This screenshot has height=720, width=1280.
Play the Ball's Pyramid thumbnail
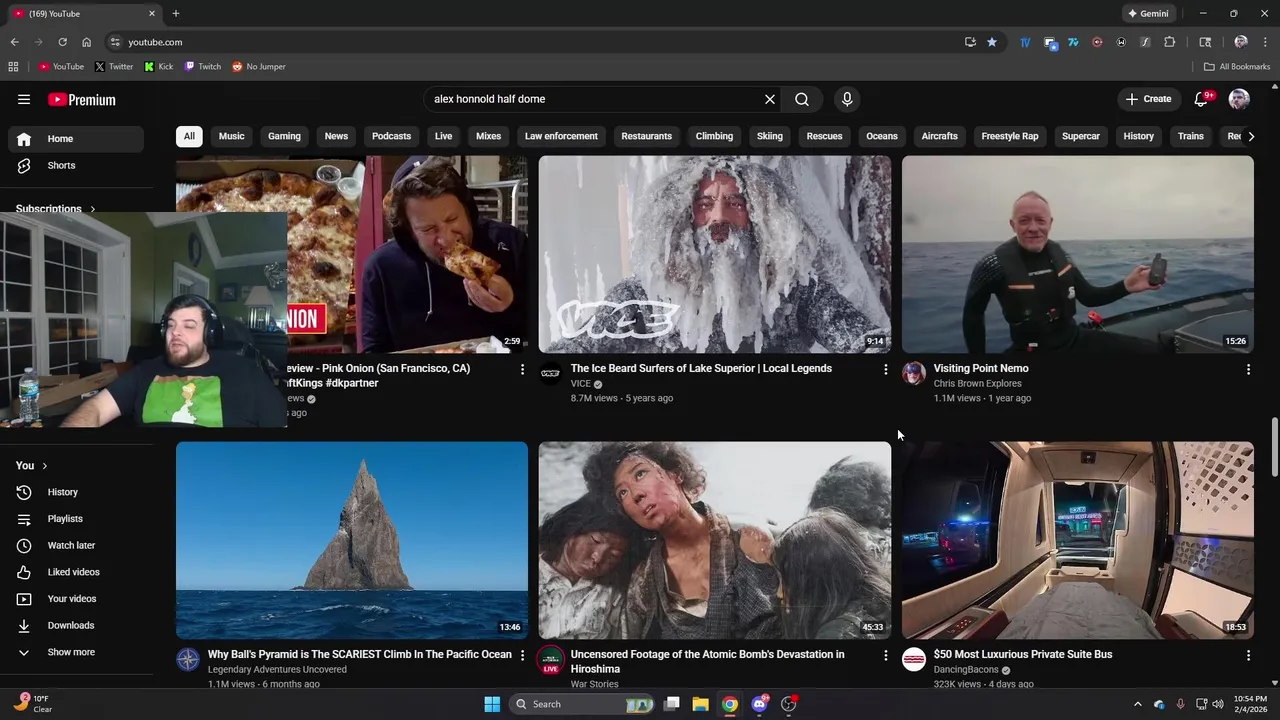pyautogui.click(x=352, y=540)
